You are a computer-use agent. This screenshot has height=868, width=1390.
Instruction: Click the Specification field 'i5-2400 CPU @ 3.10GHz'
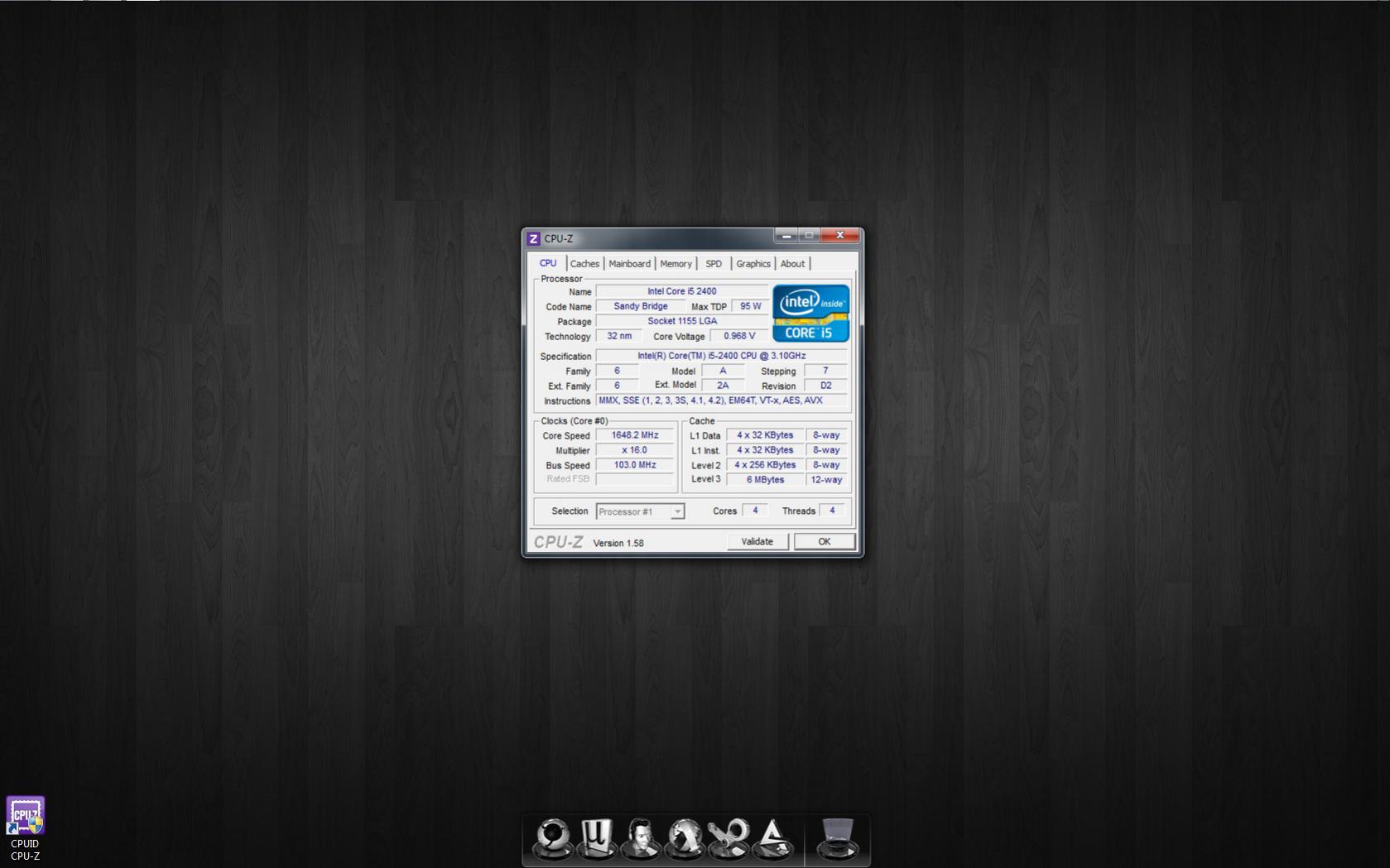[722, 356]
